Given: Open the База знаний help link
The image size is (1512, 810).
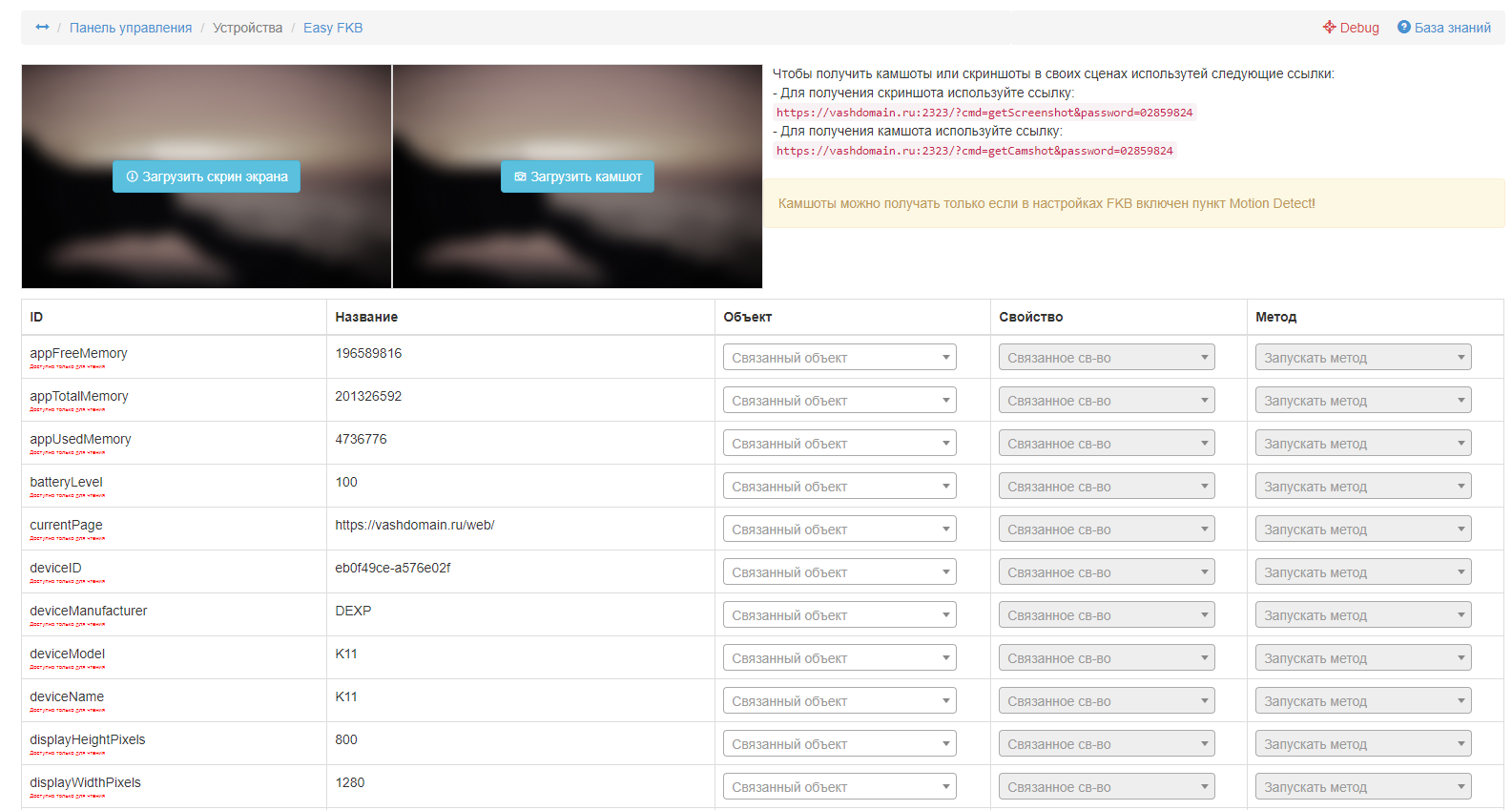Looking at the screenshot, I should pyautogui.click(x=1444, y=28).
